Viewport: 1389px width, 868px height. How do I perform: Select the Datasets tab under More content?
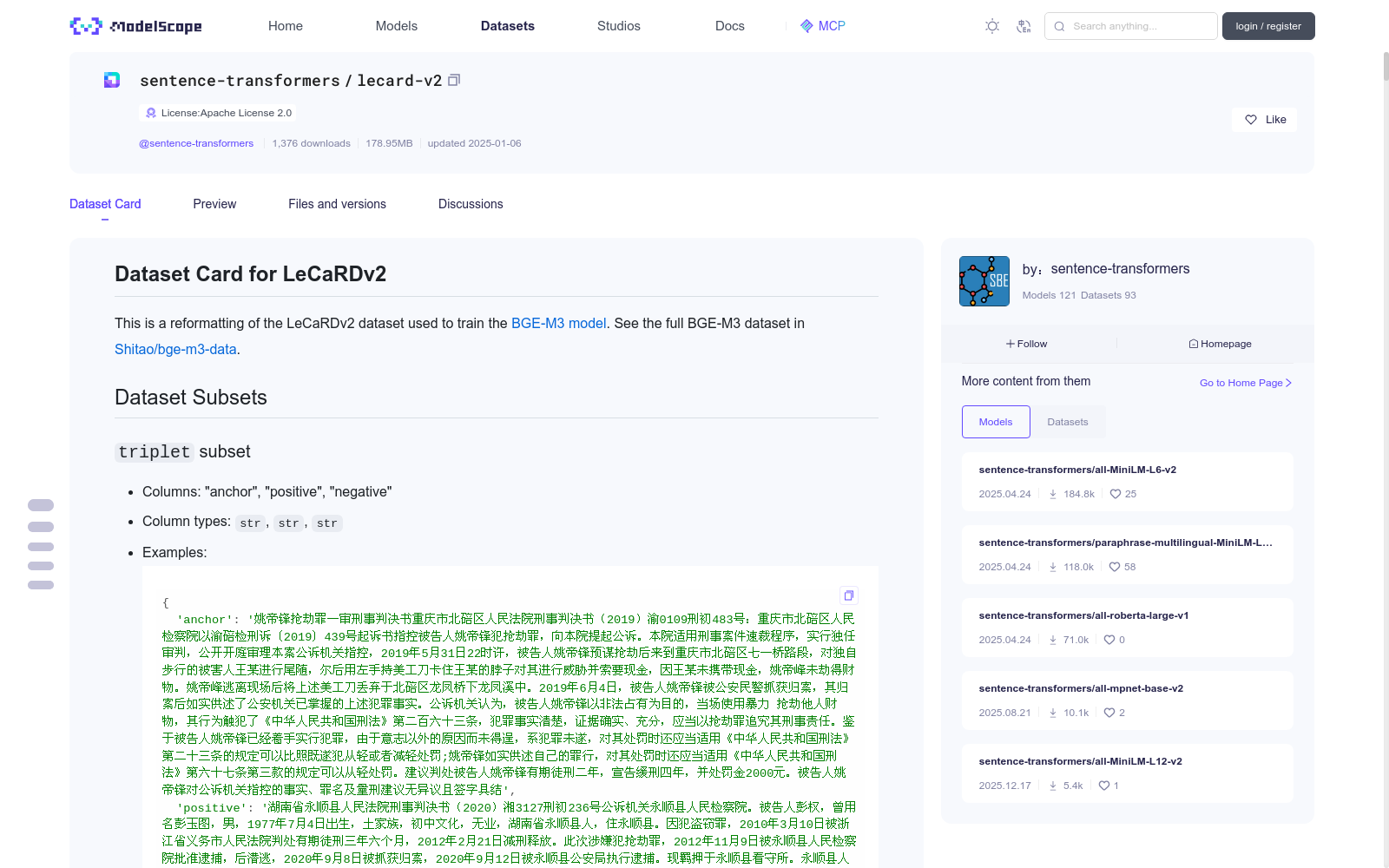tap(1068, 422)
